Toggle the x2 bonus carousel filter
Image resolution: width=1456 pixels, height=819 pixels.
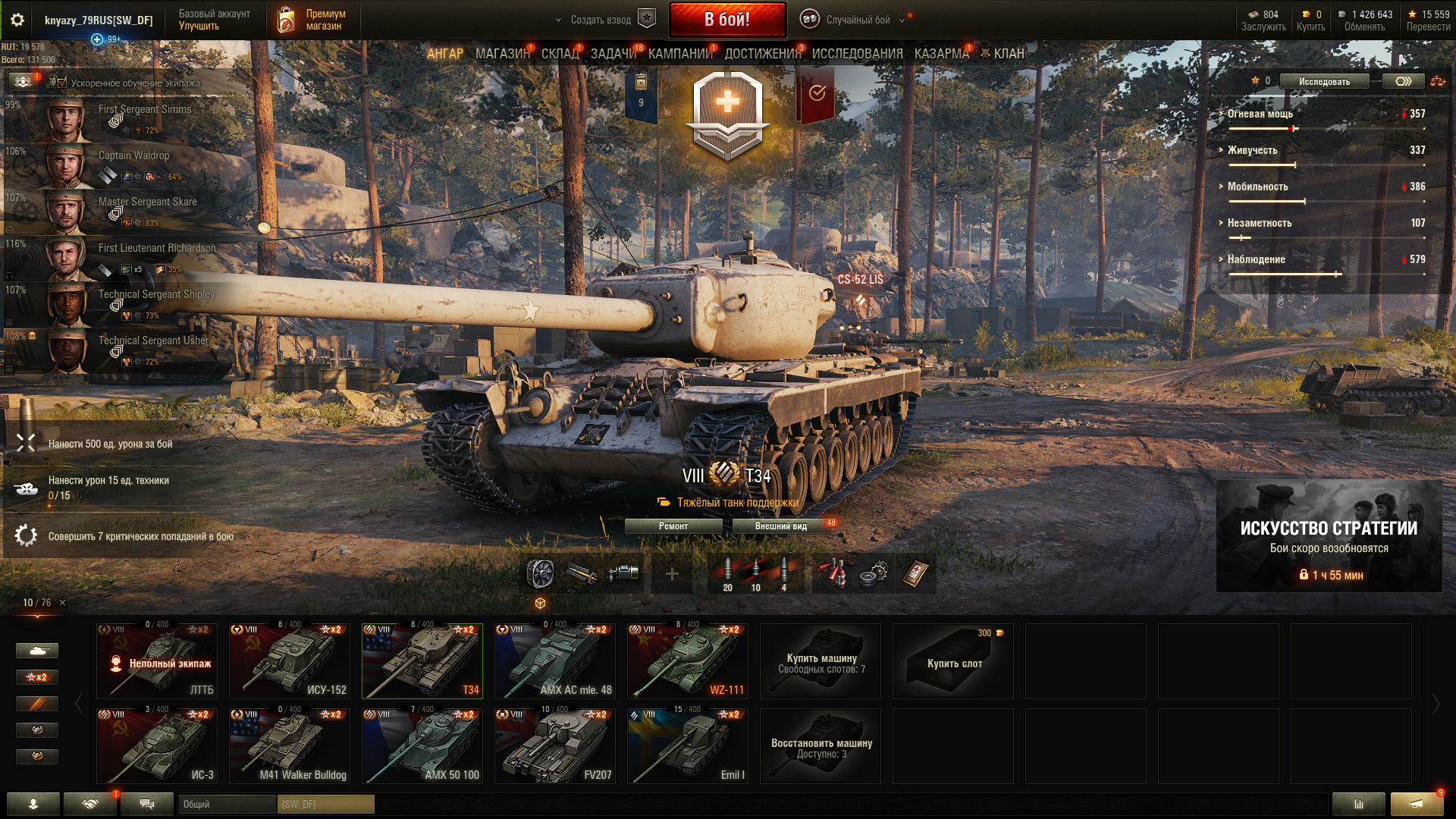pyautogui.click(x=36, y=677)
